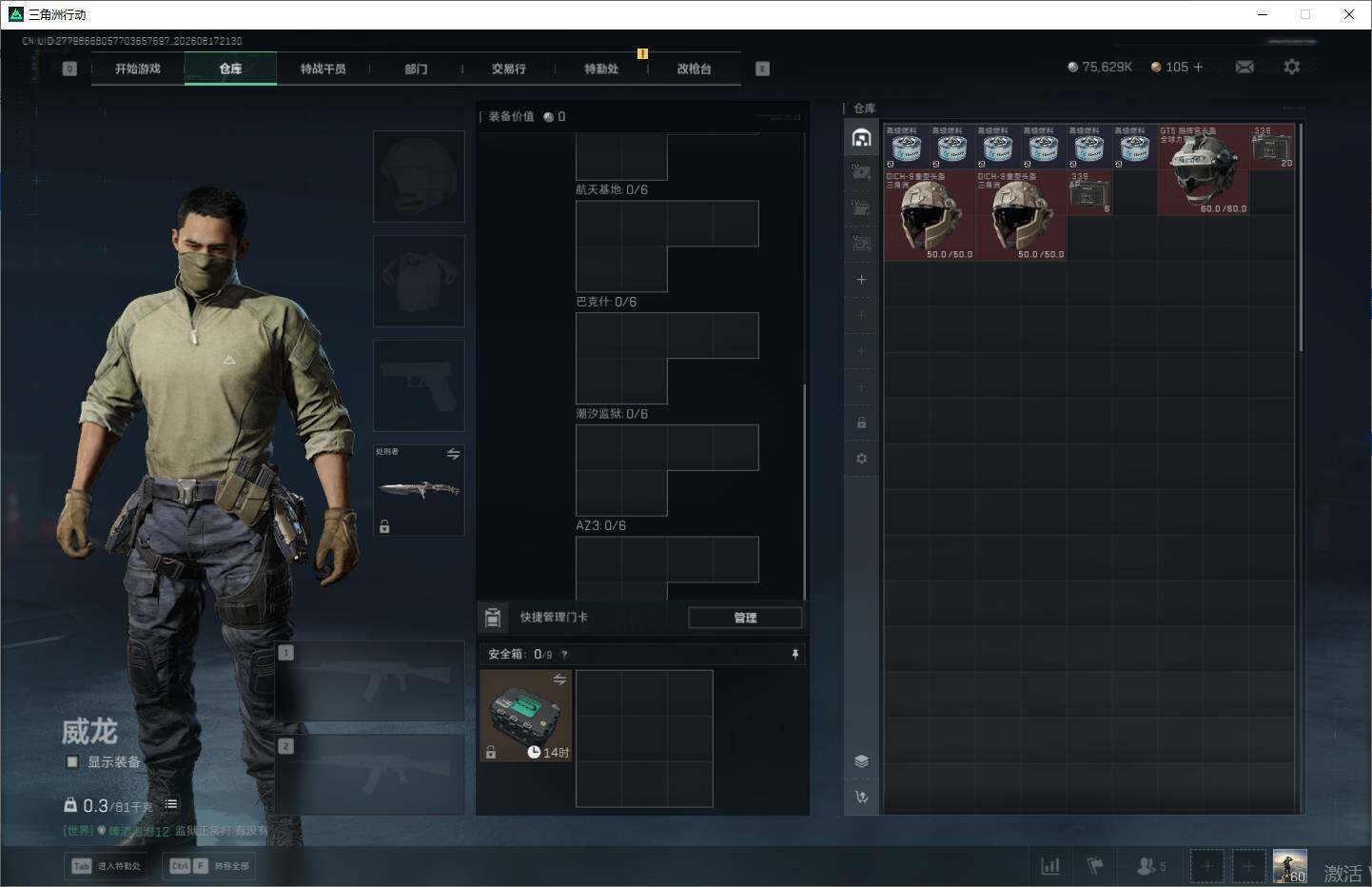The width and height of the screenshot is (1372, 887).
Task: Open the 安全箱 help question mark
Action: 564,654
